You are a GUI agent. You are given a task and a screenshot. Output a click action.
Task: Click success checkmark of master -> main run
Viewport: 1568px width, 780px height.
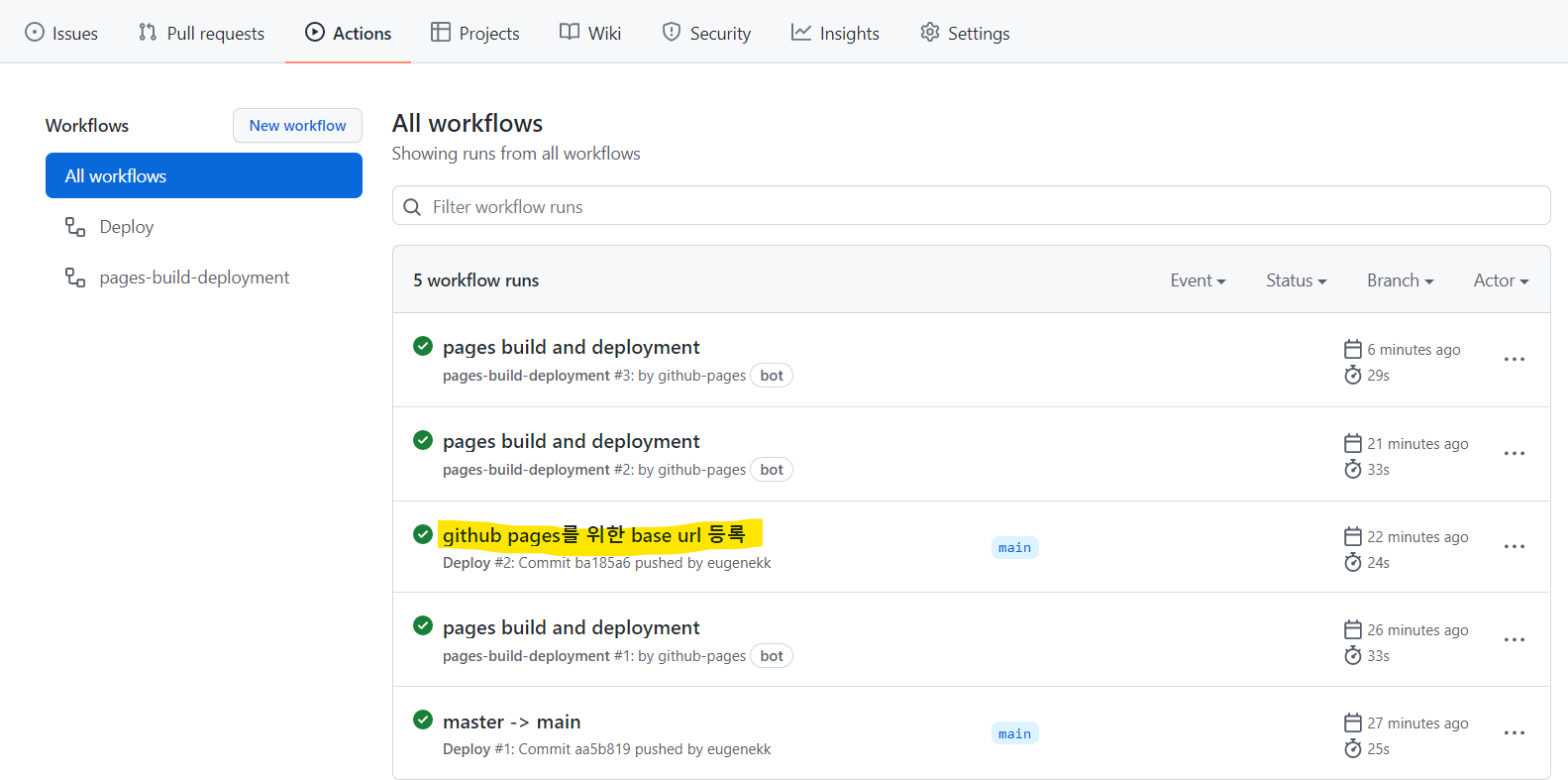(423, 720)
